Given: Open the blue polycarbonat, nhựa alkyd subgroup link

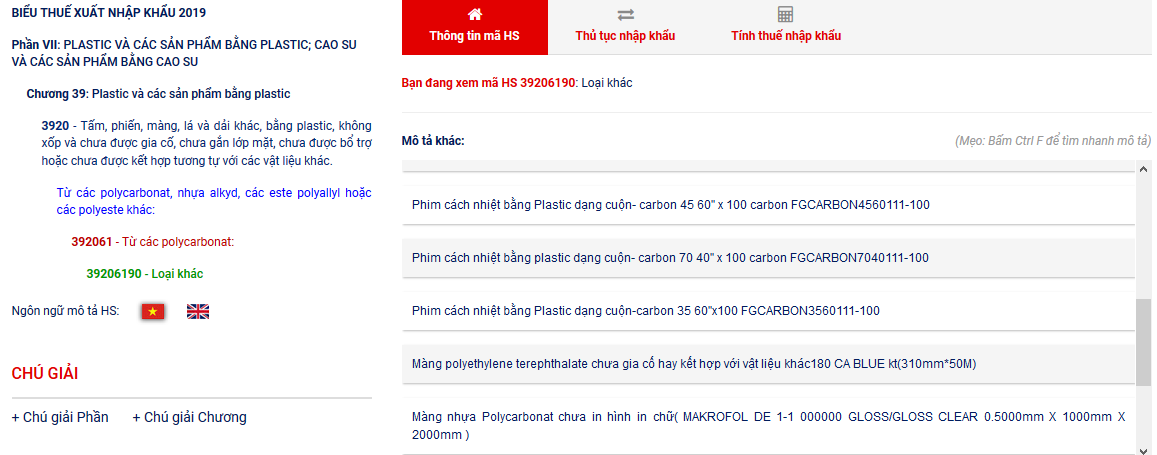Looking at the screenshot, I should point(213,201).
